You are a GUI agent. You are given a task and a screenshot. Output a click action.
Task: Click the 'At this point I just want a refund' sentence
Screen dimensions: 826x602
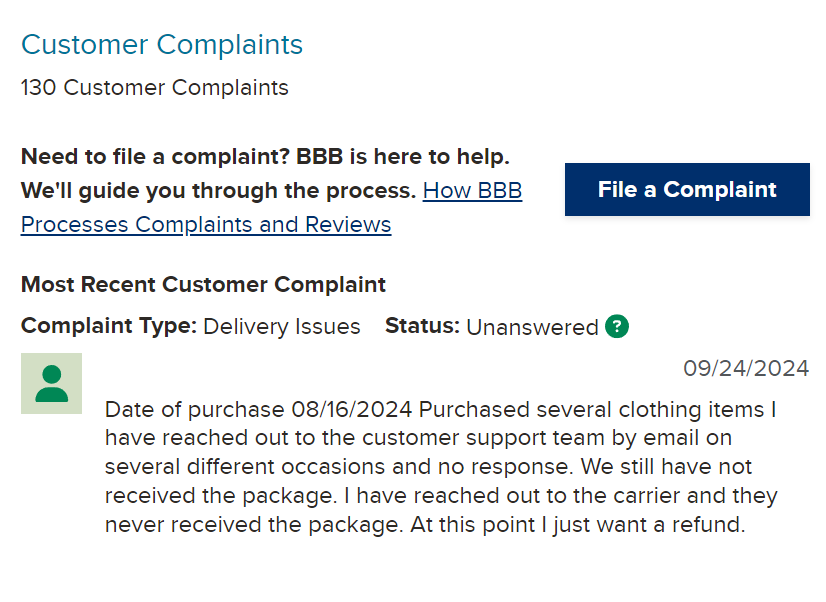pos(578,525)
